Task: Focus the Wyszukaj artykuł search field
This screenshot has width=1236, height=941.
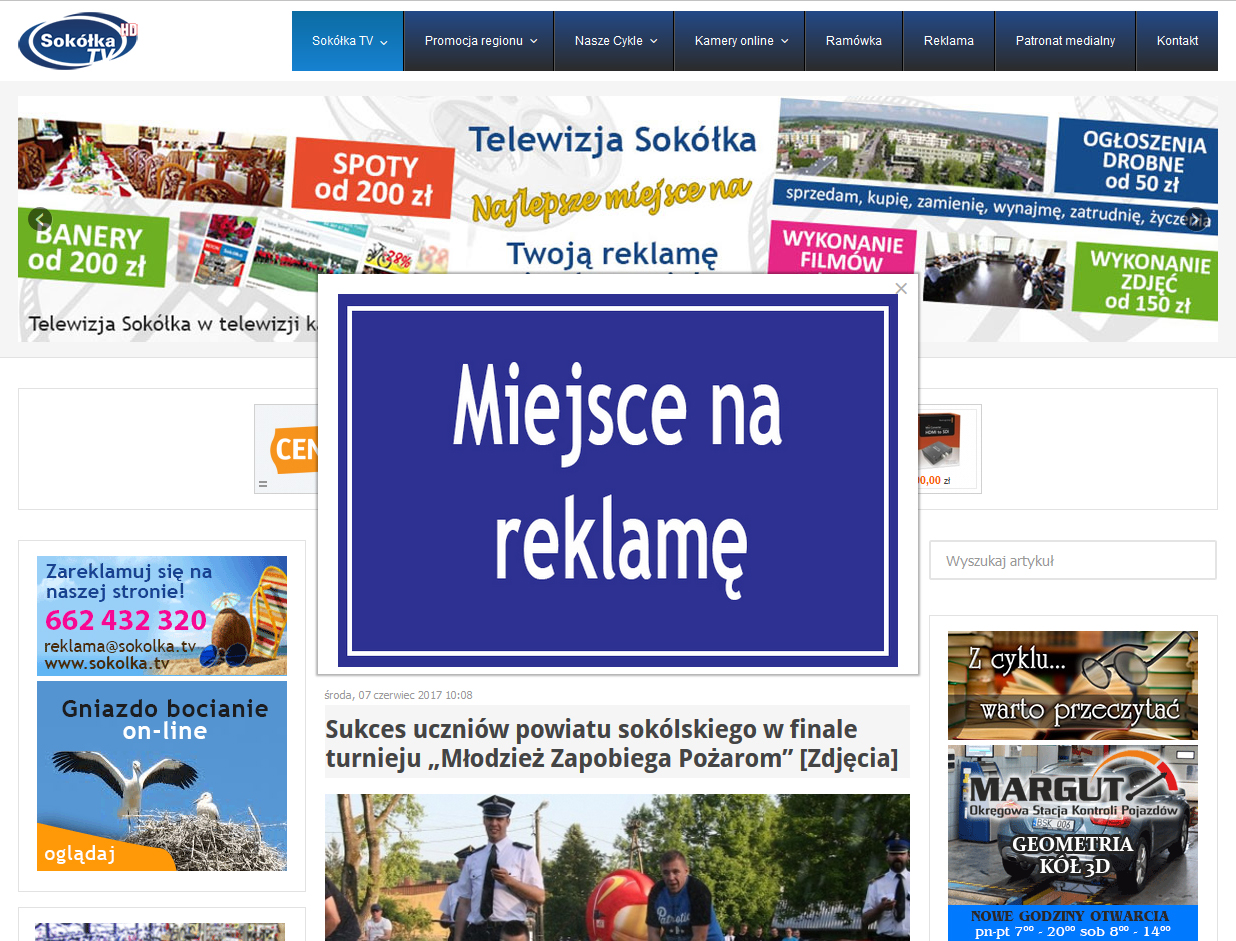Action: point(1073,561)
